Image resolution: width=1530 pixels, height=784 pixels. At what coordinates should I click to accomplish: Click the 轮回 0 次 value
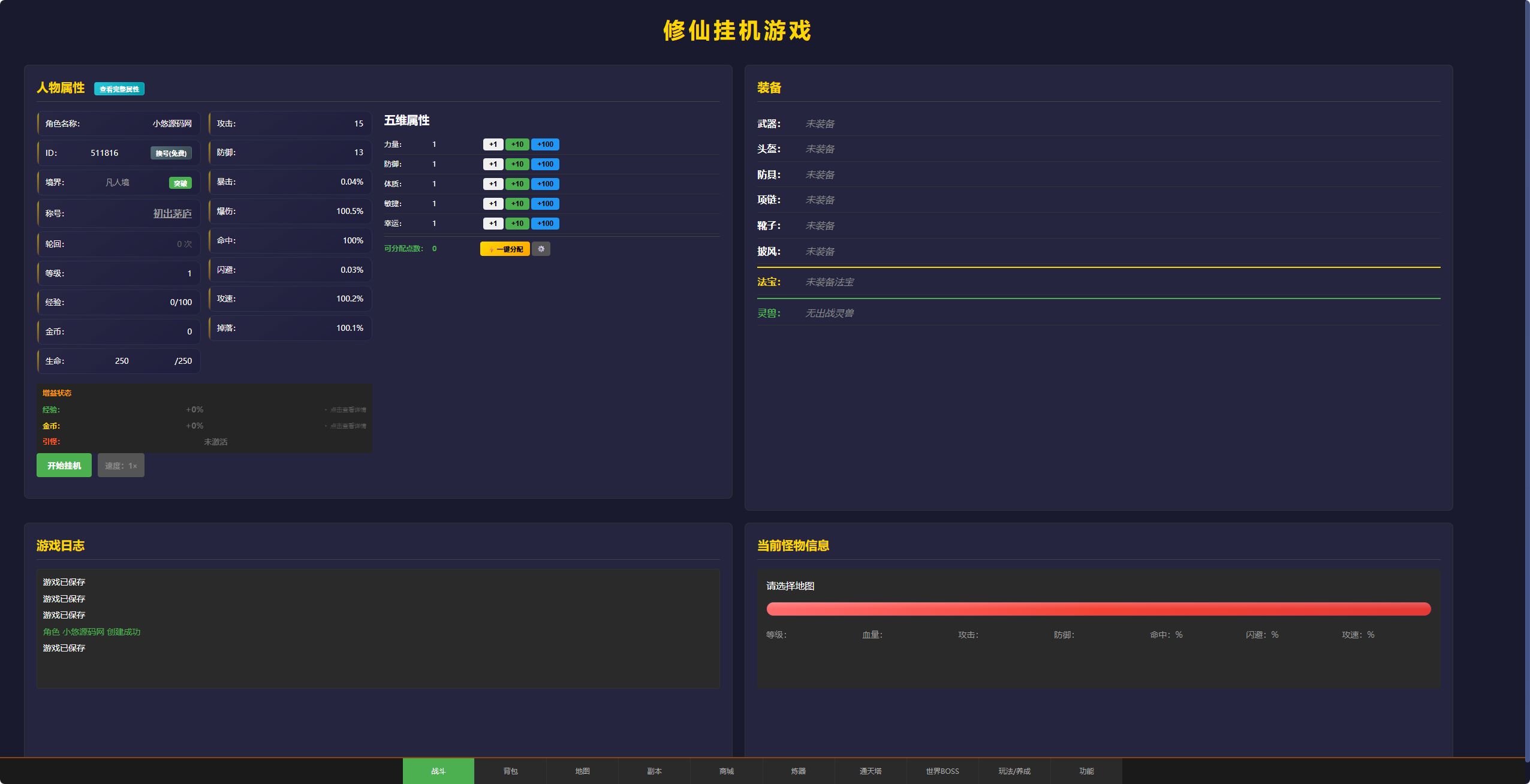(x=185, y=244)
